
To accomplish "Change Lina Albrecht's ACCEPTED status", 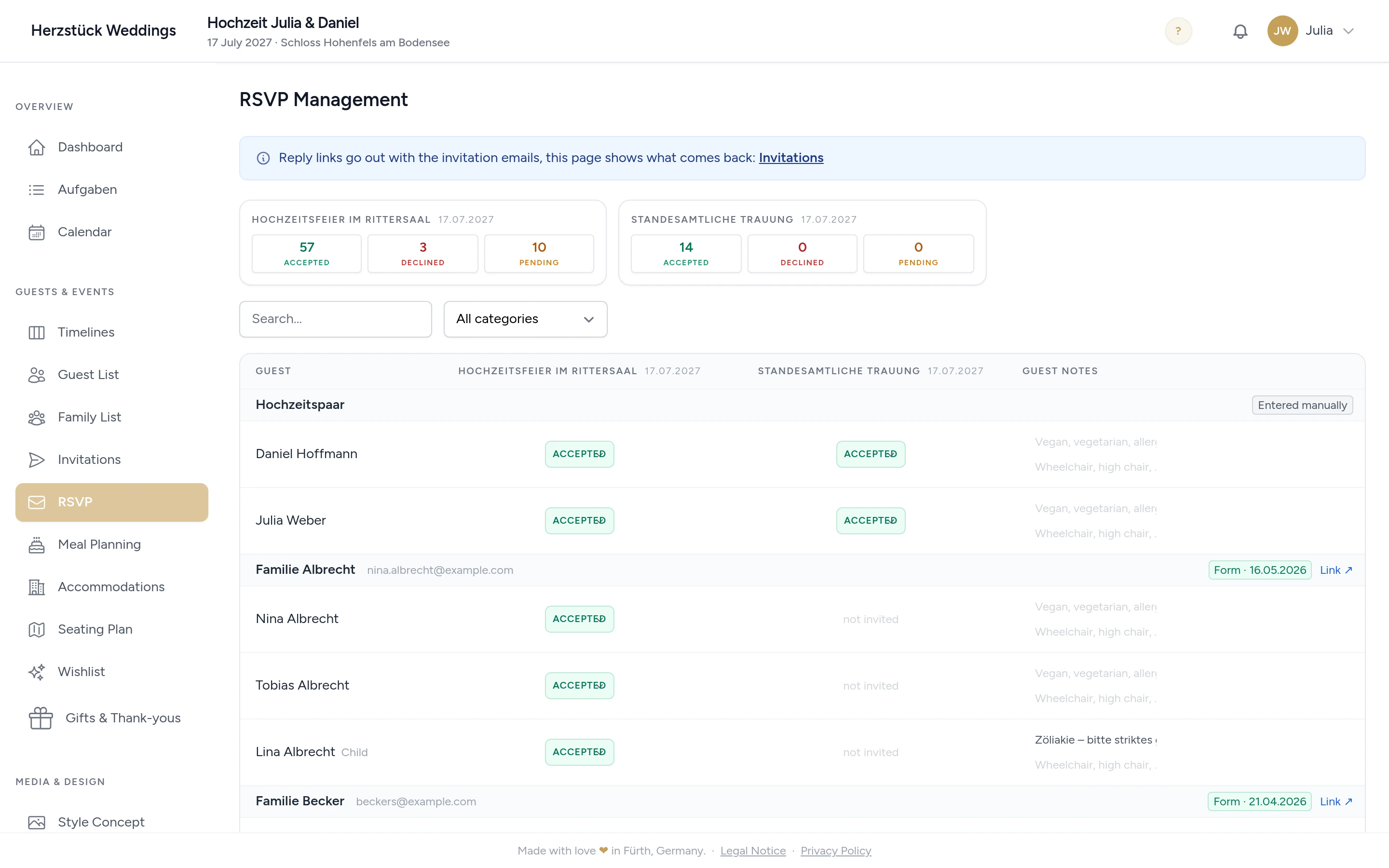I will click(579, 752).
